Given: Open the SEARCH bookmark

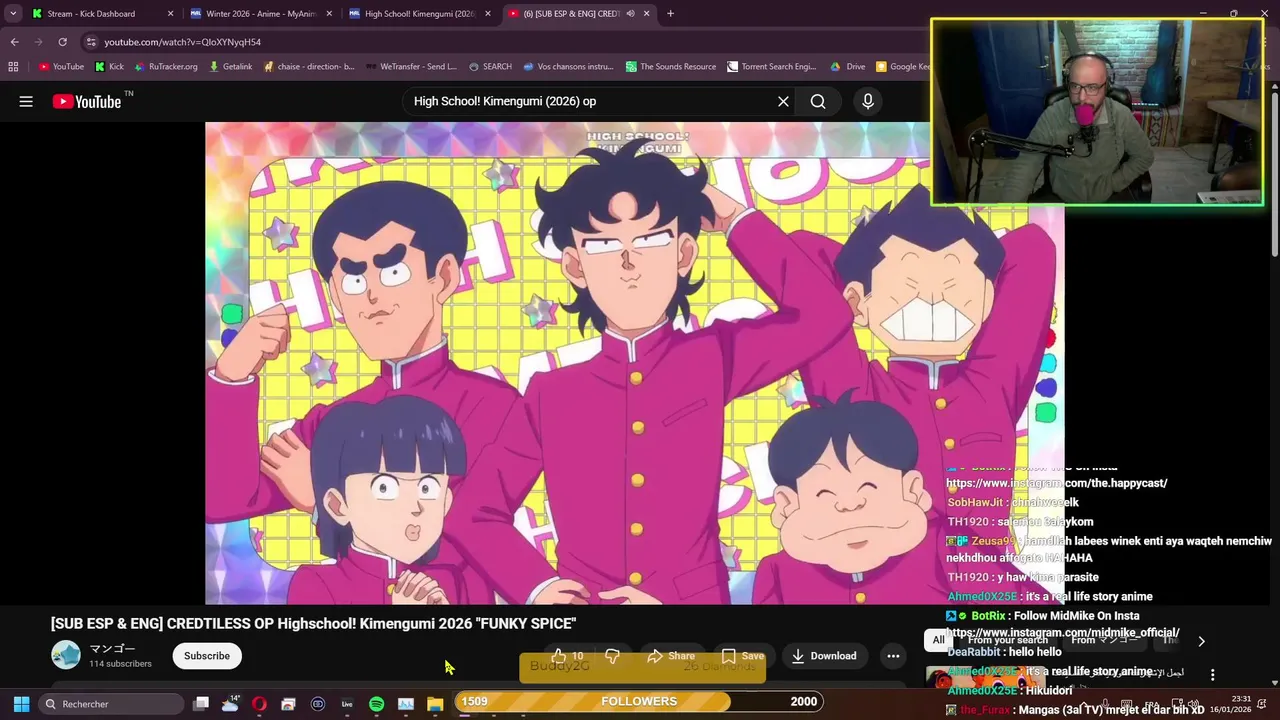Looking at the screenshot, I should pyautogui.click(x=490, y=67).
